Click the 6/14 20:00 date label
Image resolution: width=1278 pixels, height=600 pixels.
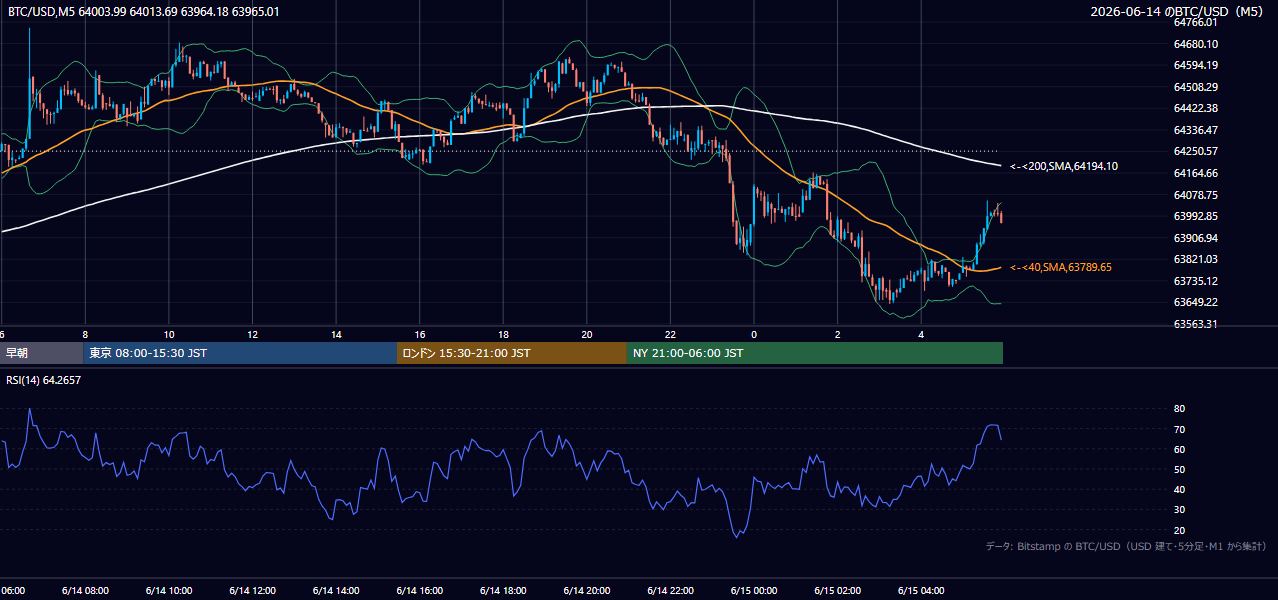(x=587, y=591)
